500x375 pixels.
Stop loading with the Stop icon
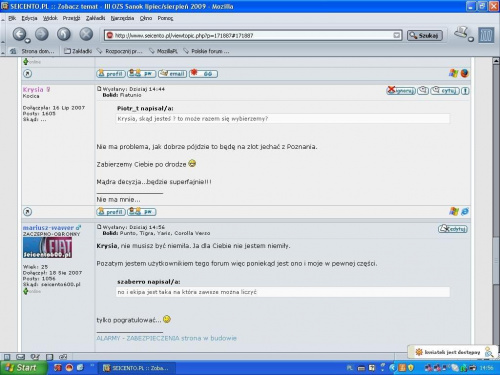coord(86,34)
